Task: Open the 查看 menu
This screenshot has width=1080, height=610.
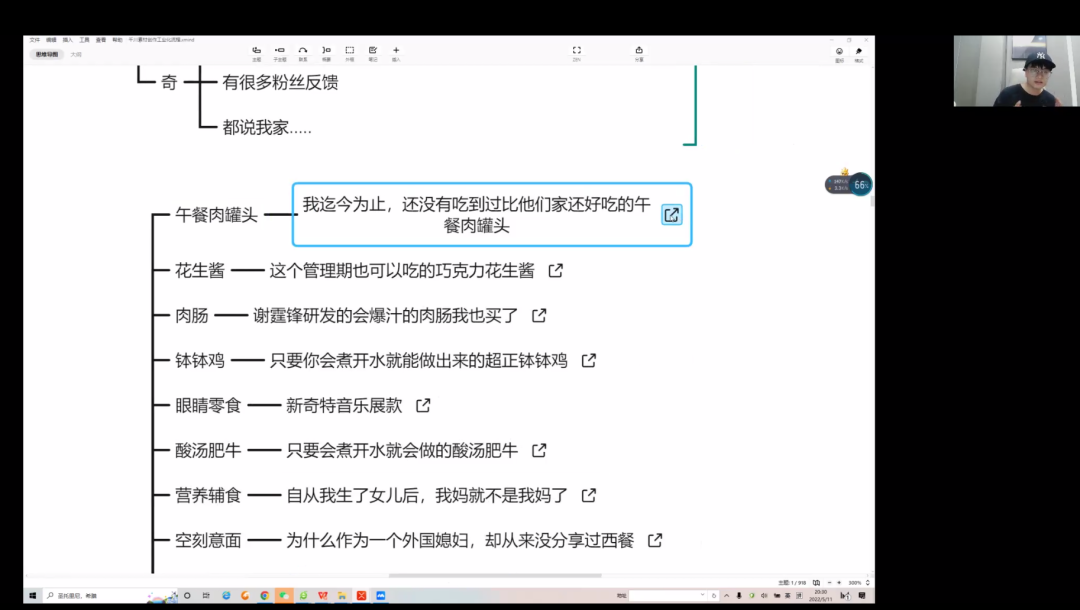Action: (101, 40)
